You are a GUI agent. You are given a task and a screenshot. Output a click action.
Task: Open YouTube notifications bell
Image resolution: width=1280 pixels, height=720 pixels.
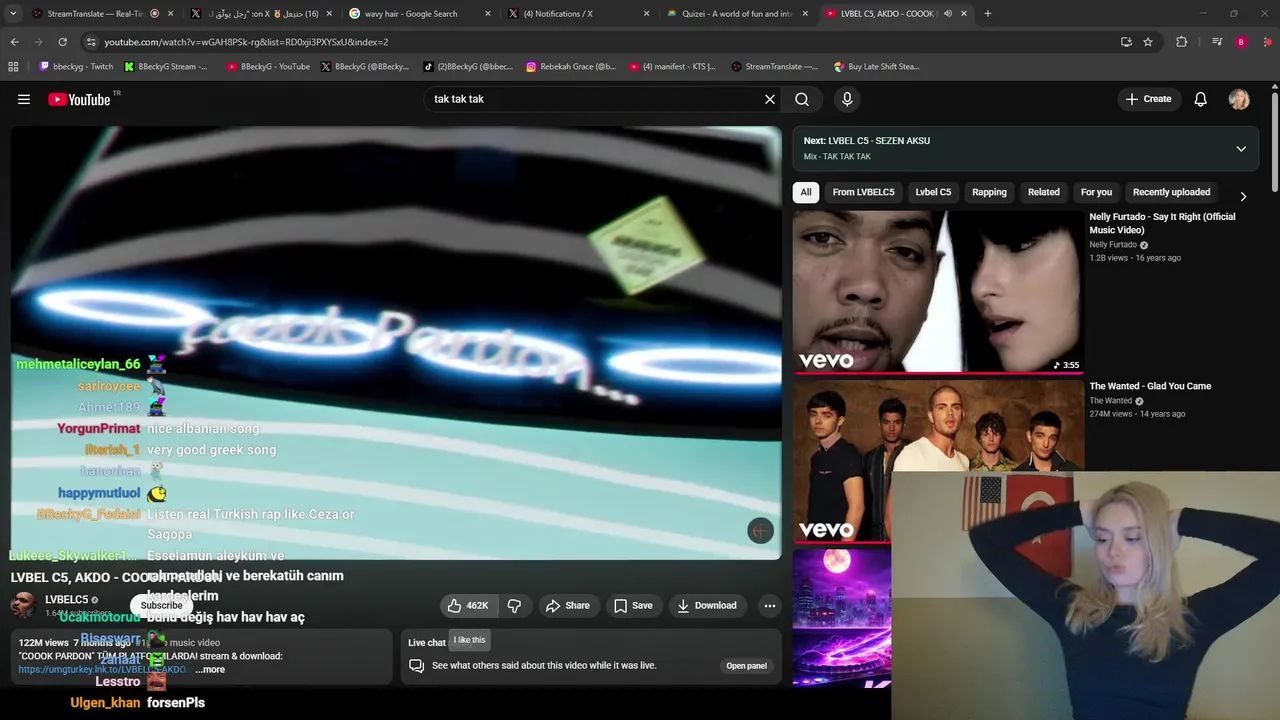[x=1201, y=99]
